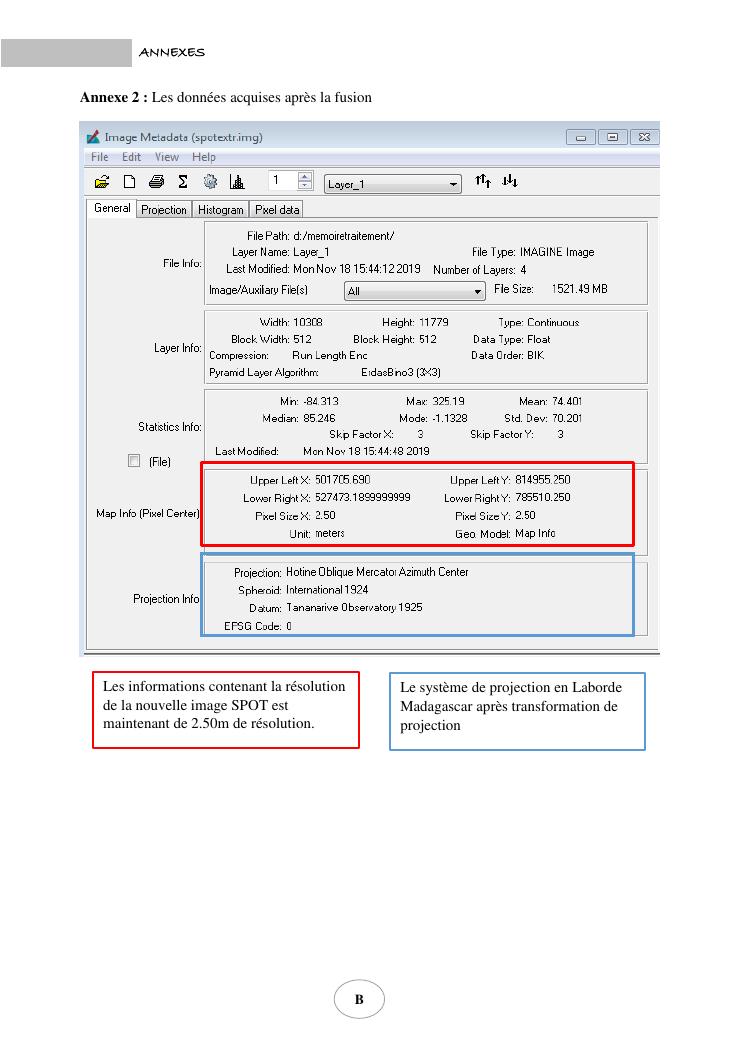
Task: Click the gear-shaped toolbar icon
Action: [x=210, y=182]
